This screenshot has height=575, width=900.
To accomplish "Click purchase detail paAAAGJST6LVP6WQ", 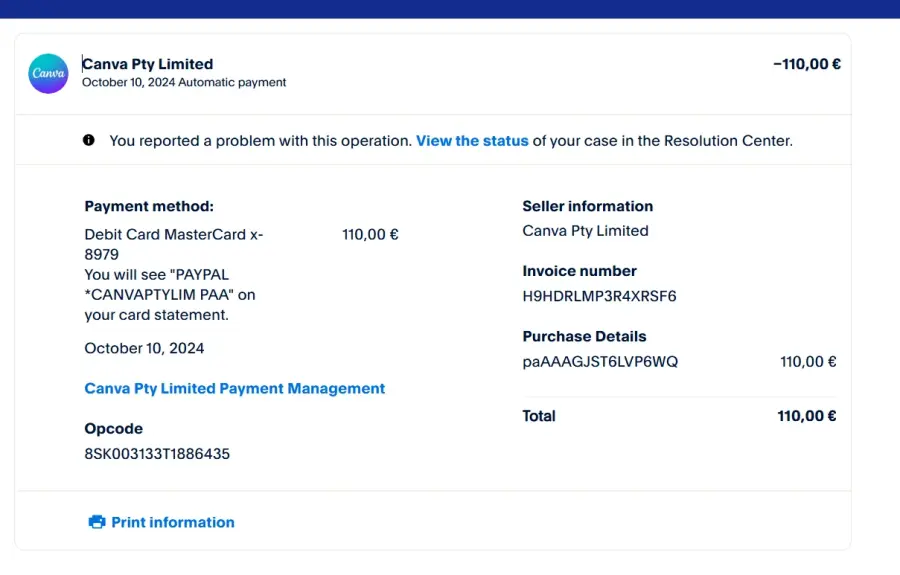I will 600,362.
